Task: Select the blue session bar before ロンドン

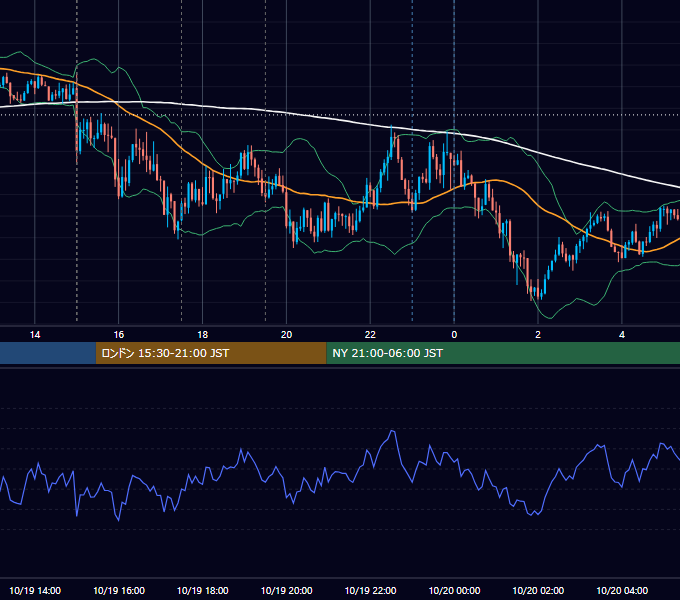Action: coord(48,353)
